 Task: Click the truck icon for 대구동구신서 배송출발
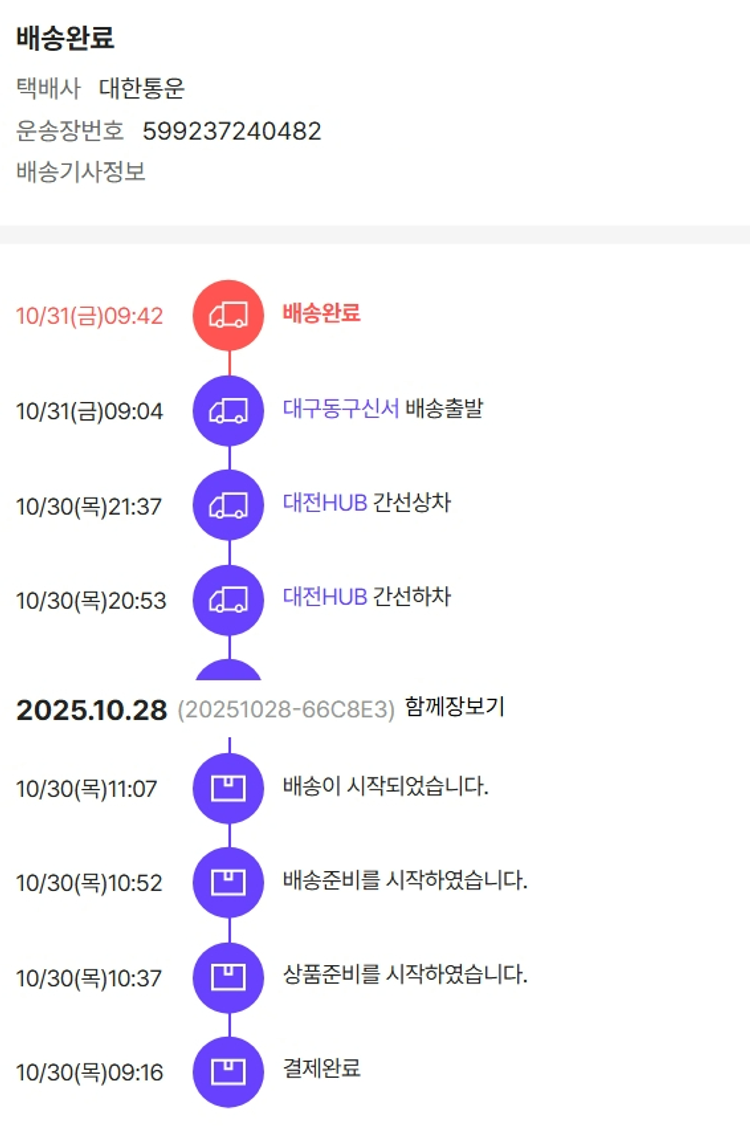coord(228,410)
